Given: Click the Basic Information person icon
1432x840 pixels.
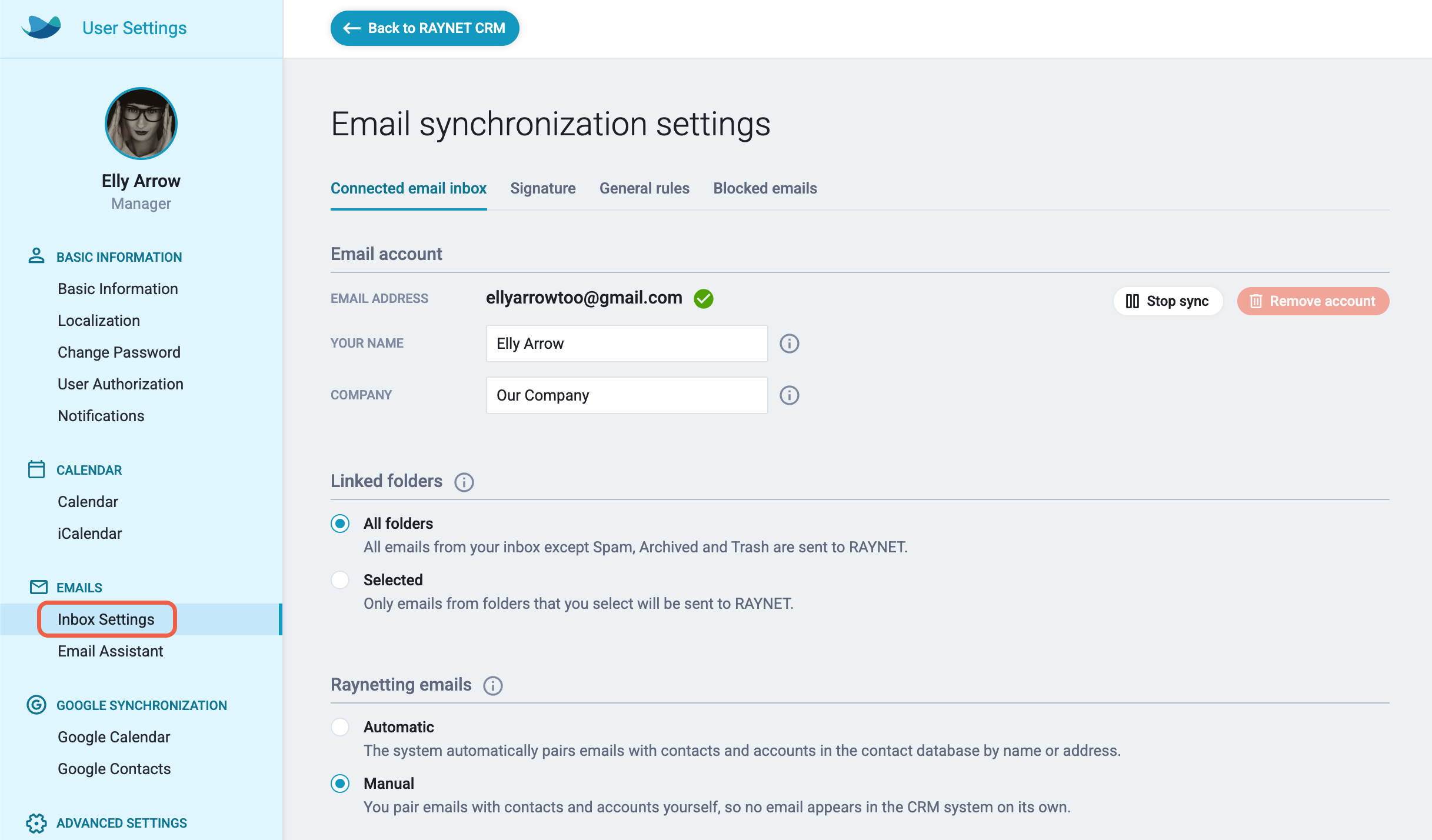Looking at the screenshot, I should (36, 256).
